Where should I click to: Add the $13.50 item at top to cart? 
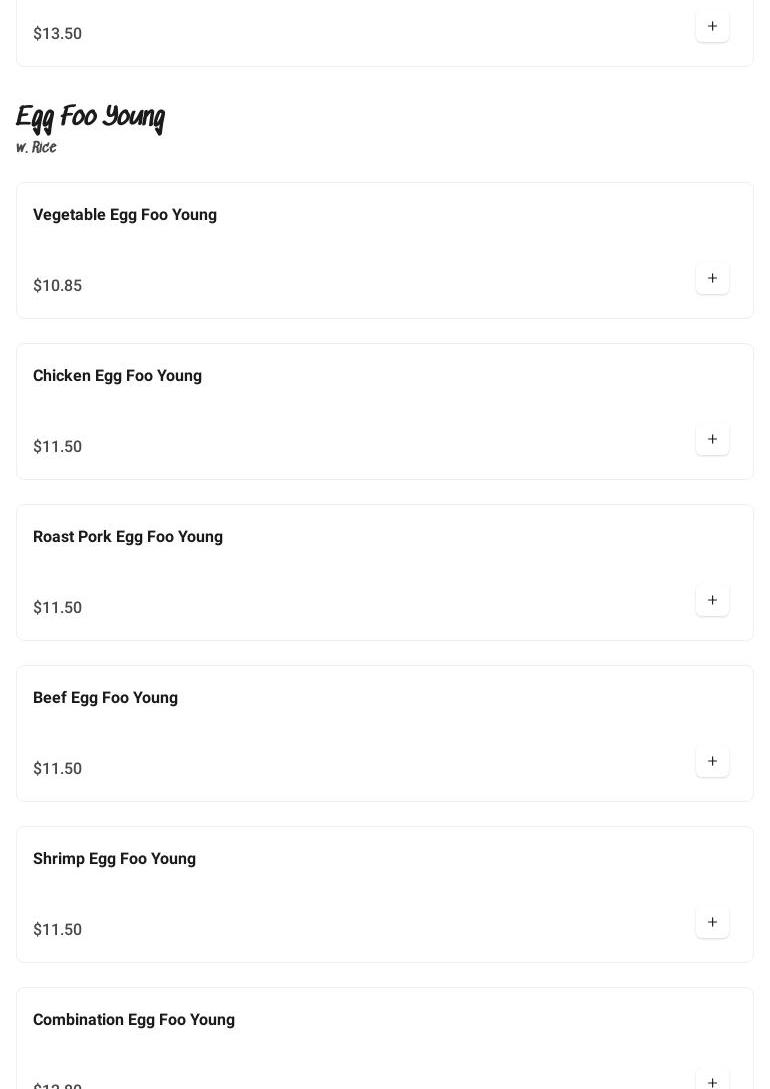[712, 26]
